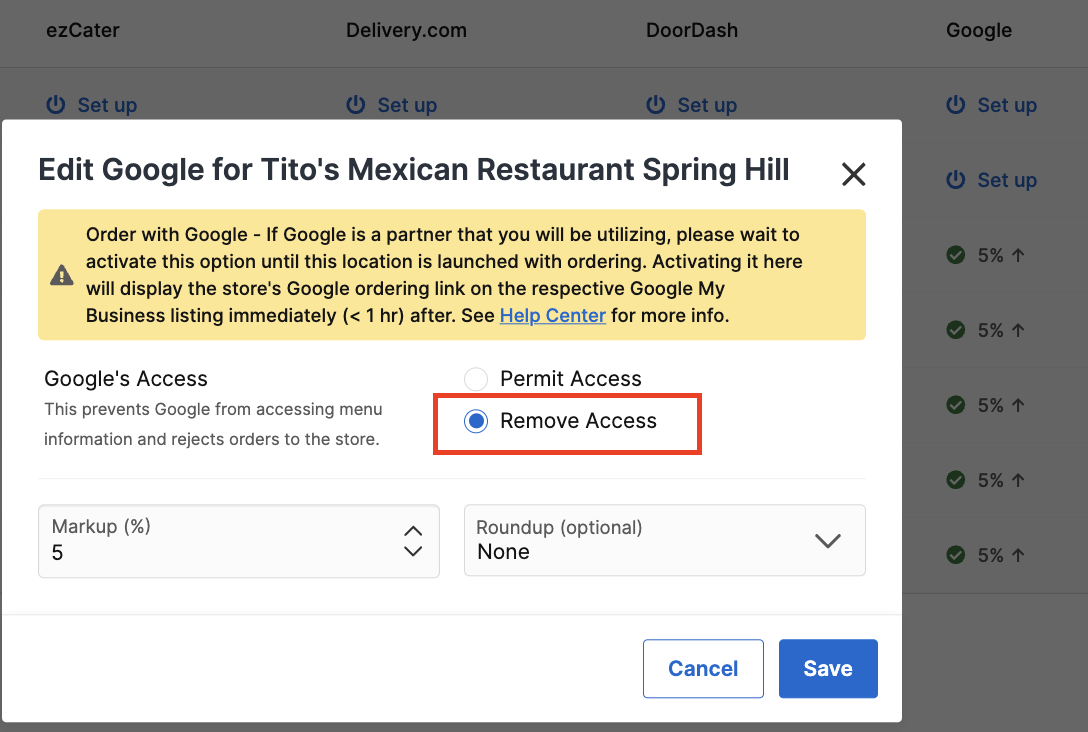Click the warning triangle icon in the yellow banner
The width and height of the screenshot is (1088, 732).
click(x=61, y=275)
